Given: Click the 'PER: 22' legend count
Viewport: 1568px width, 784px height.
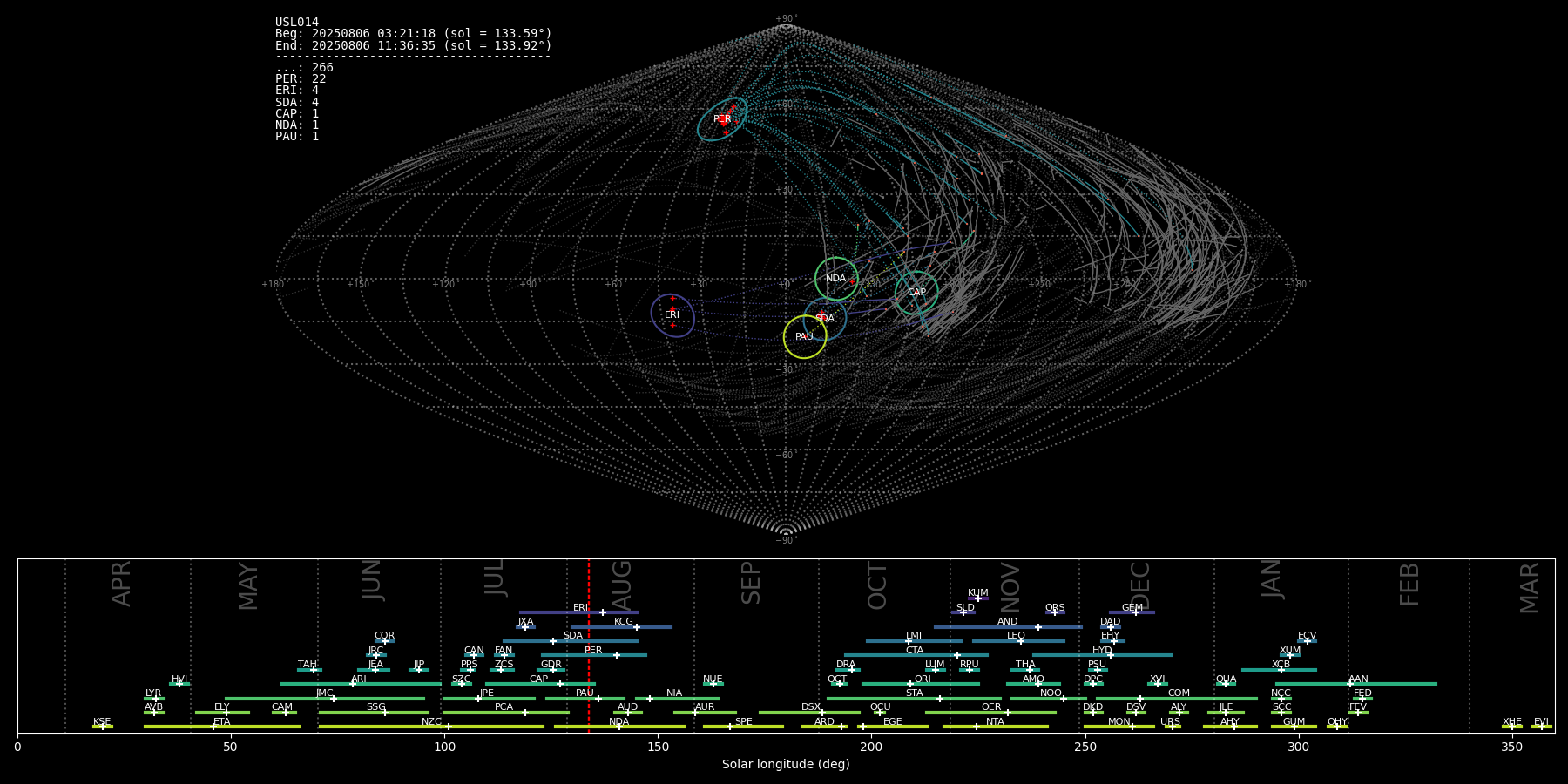Looking at the screenshot, I should coord(301,79).
